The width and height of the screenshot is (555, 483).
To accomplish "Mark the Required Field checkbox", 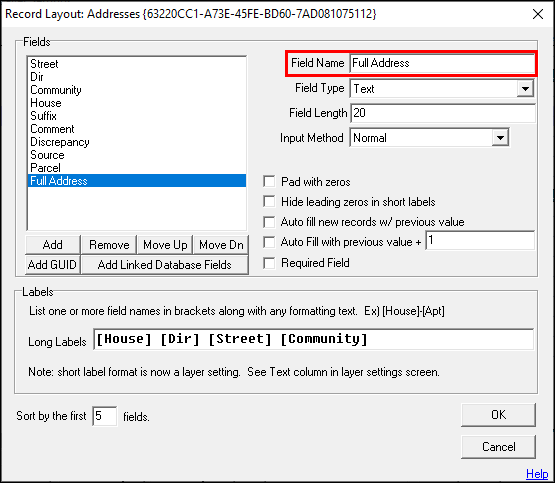I will [269, 263].
